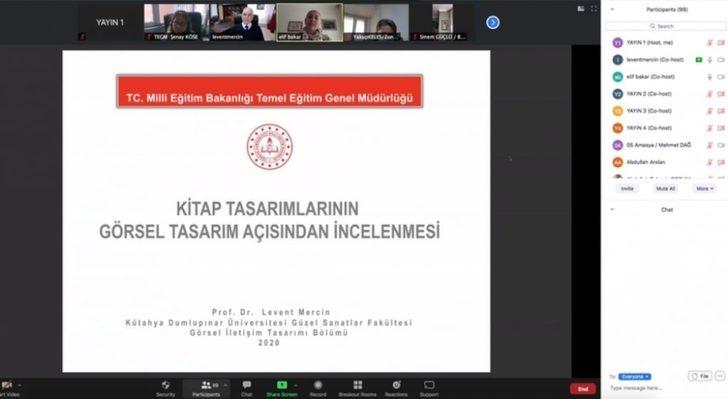Image resolution: width=728 pixels, height=399 pixels.
Task: Collapse the Chat panel header chevron
Action: [612, 210]
